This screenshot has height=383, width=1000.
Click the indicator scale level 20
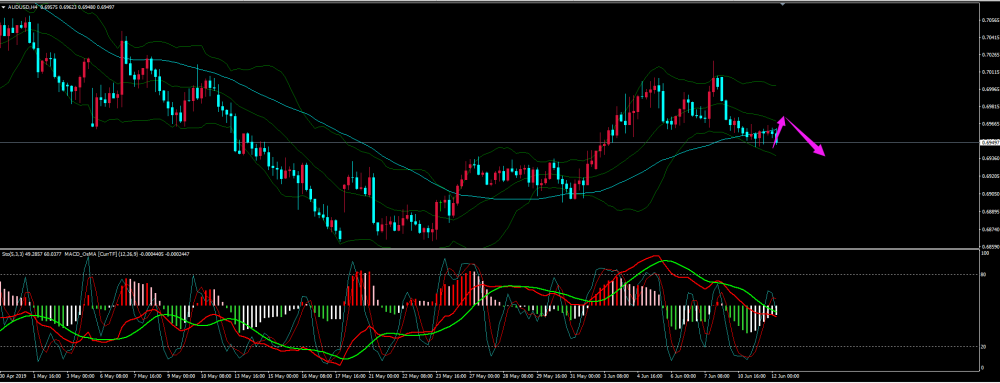(x=984, y=347)
